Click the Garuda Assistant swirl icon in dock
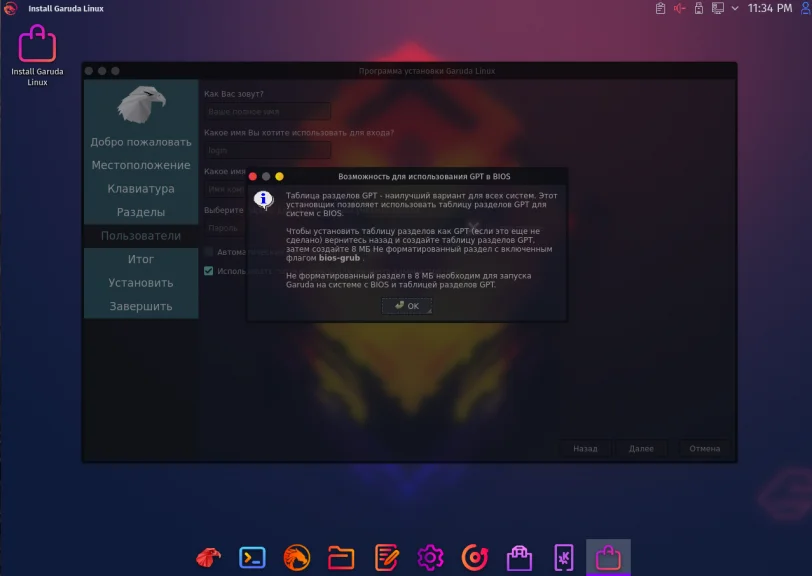Viewport: 812px width, 576px height. tap(476, 558)
